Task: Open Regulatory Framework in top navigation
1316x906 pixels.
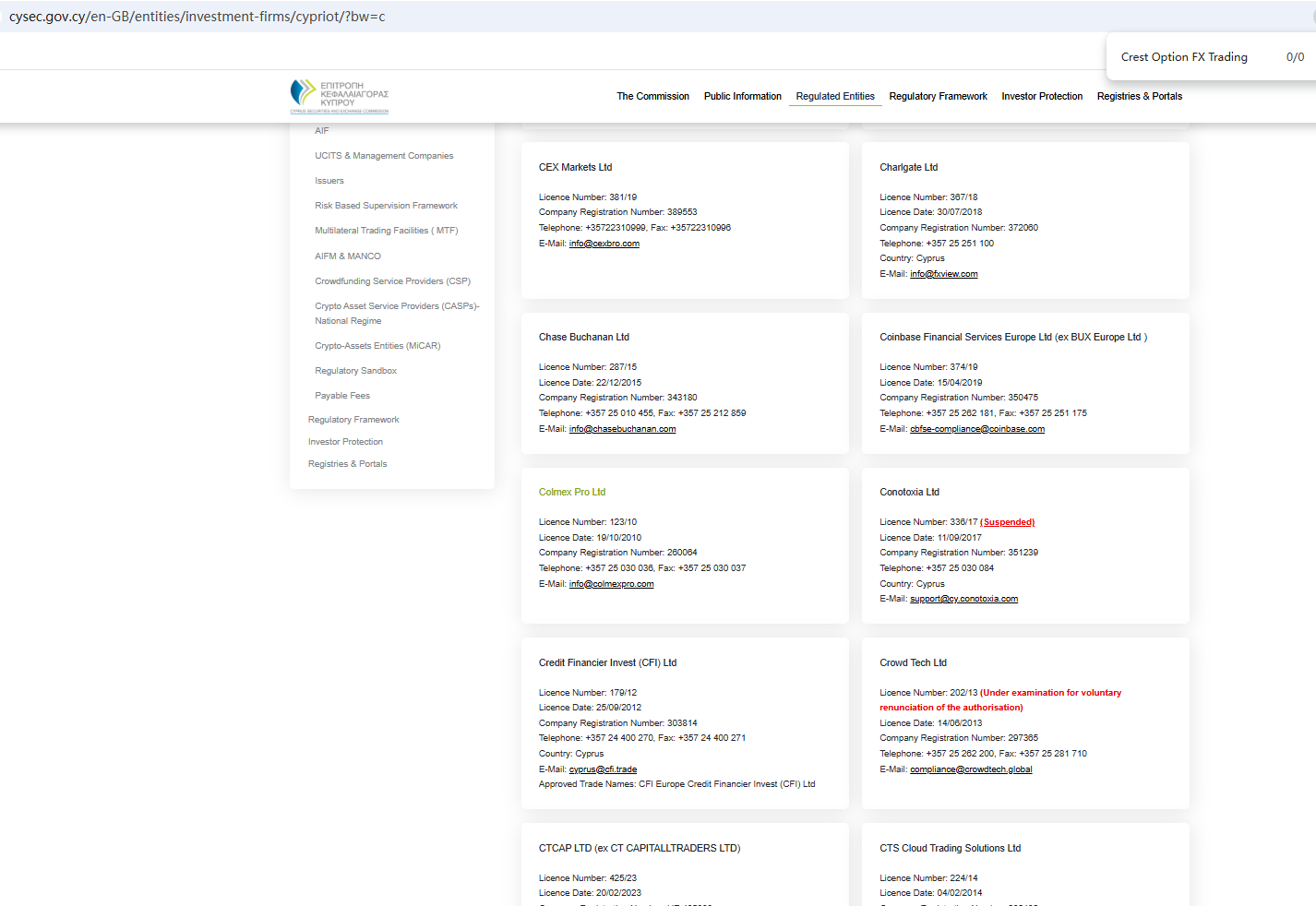Action: click(938, 96)
